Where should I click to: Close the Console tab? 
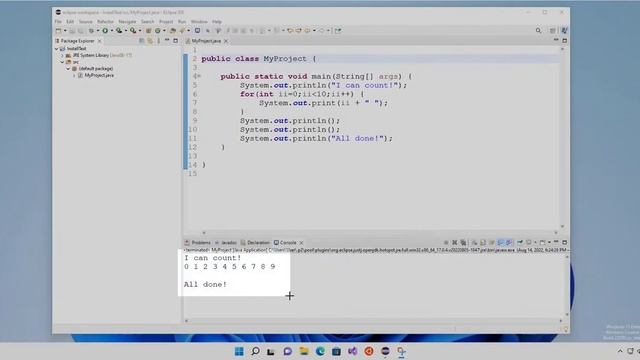pos(301,243)
